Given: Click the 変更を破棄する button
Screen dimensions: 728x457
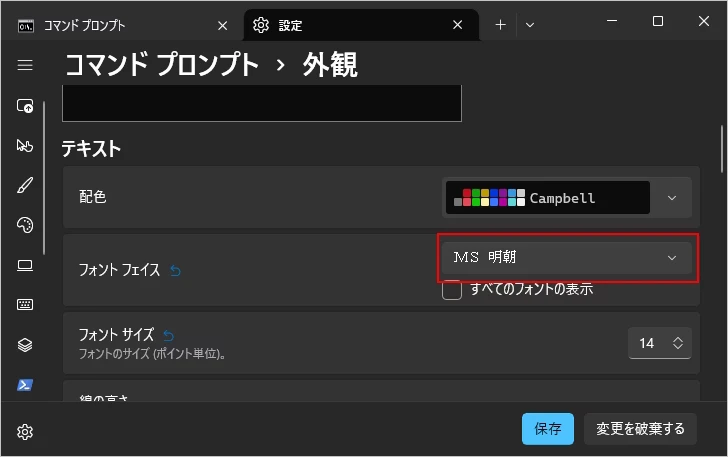Looking at the screenshot, I should point(640,429).
